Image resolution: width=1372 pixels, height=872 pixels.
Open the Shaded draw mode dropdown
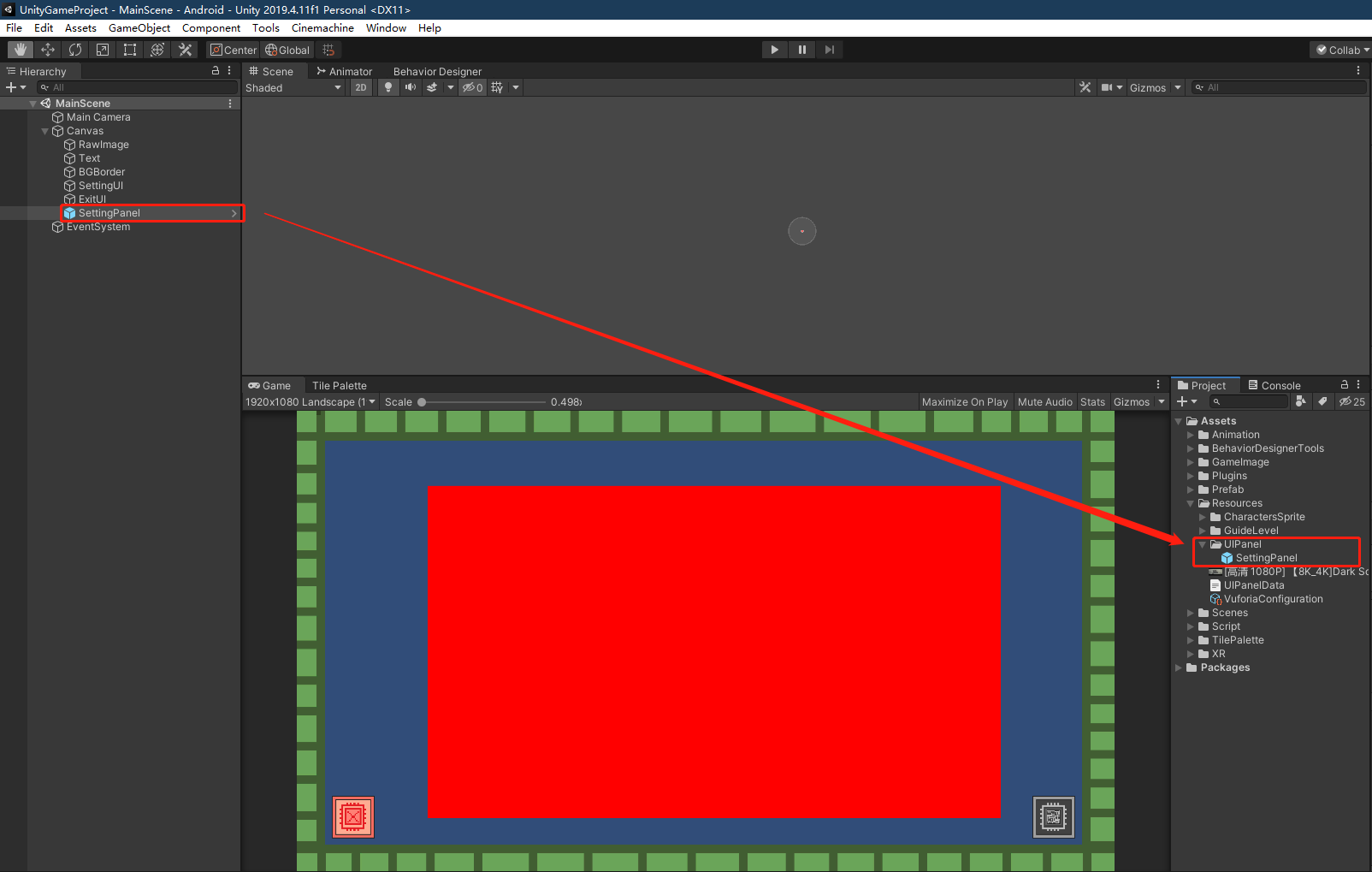pyautogui.click(x=293, y=87)
